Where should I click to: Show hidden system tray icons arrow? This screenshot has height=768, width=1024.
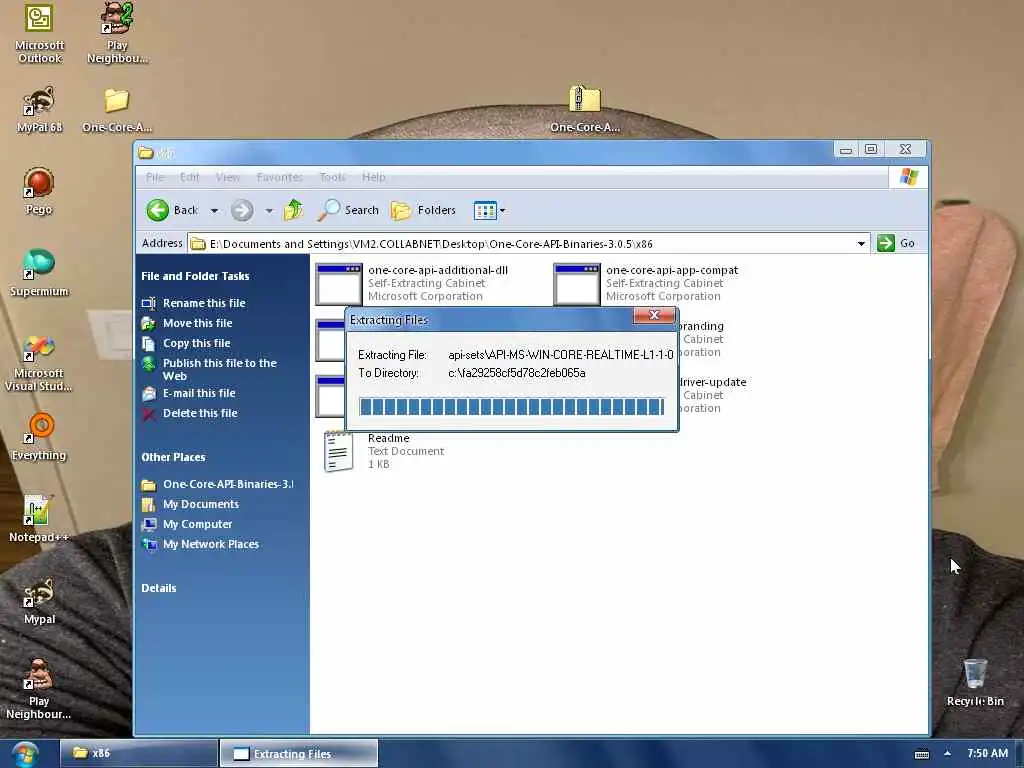947,754
